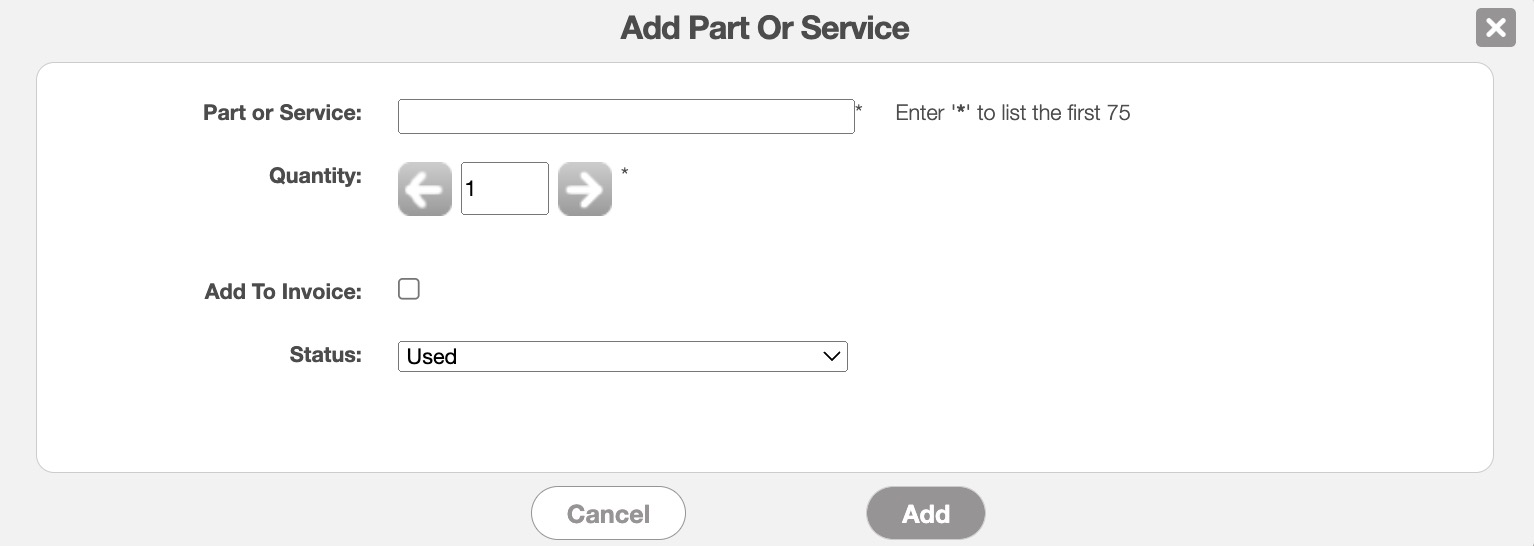The image size is (1534, 546).
Task: Close the Add Part Or Service dialog
Action: click(x=1495, y=28)
